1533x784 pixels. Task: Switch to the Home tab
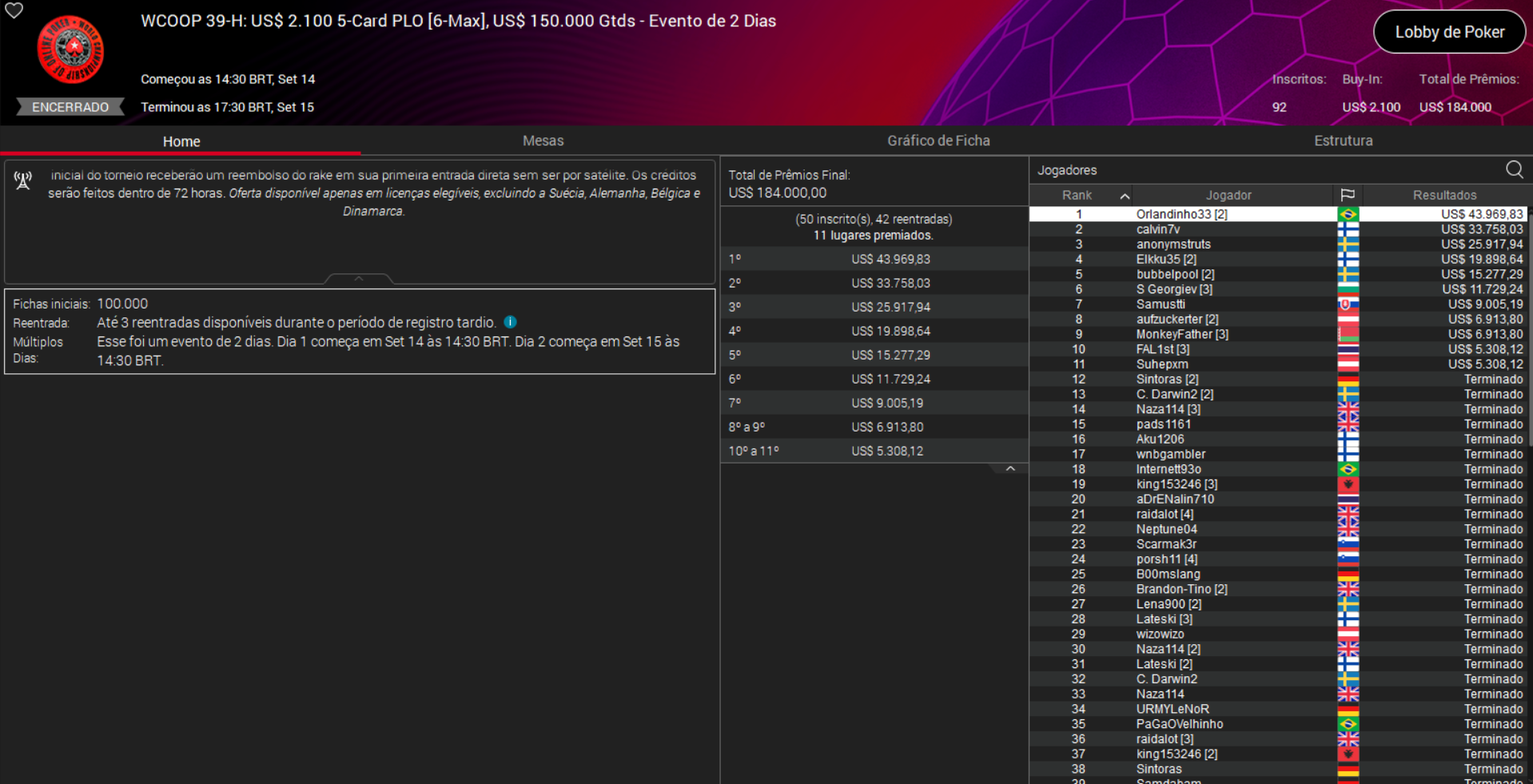tap(181, 141)
